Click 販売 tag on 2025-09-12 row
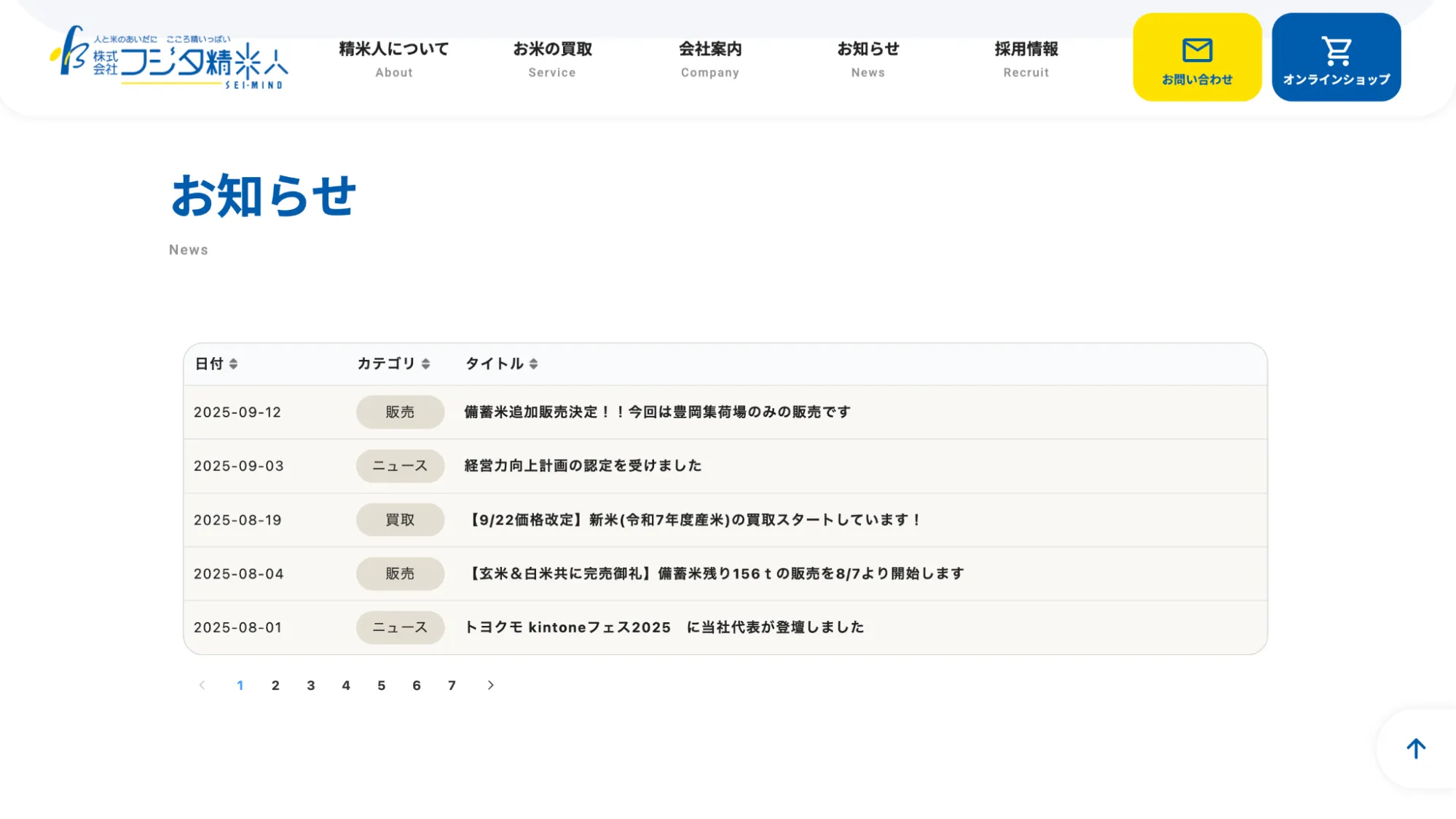The height and width of the screenshot is (819, 1456). (400, 412)
